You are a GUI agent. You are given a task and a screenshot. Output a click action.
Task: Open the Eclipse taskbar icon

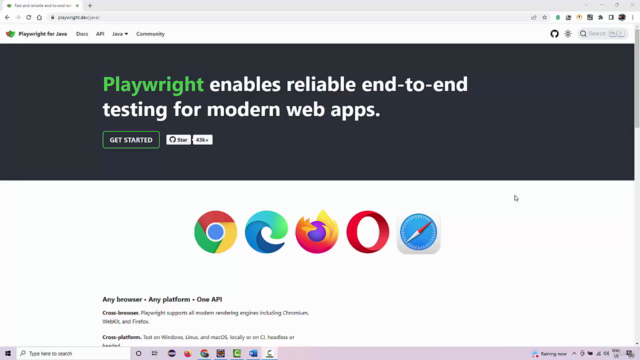click(x=171, y=353)
